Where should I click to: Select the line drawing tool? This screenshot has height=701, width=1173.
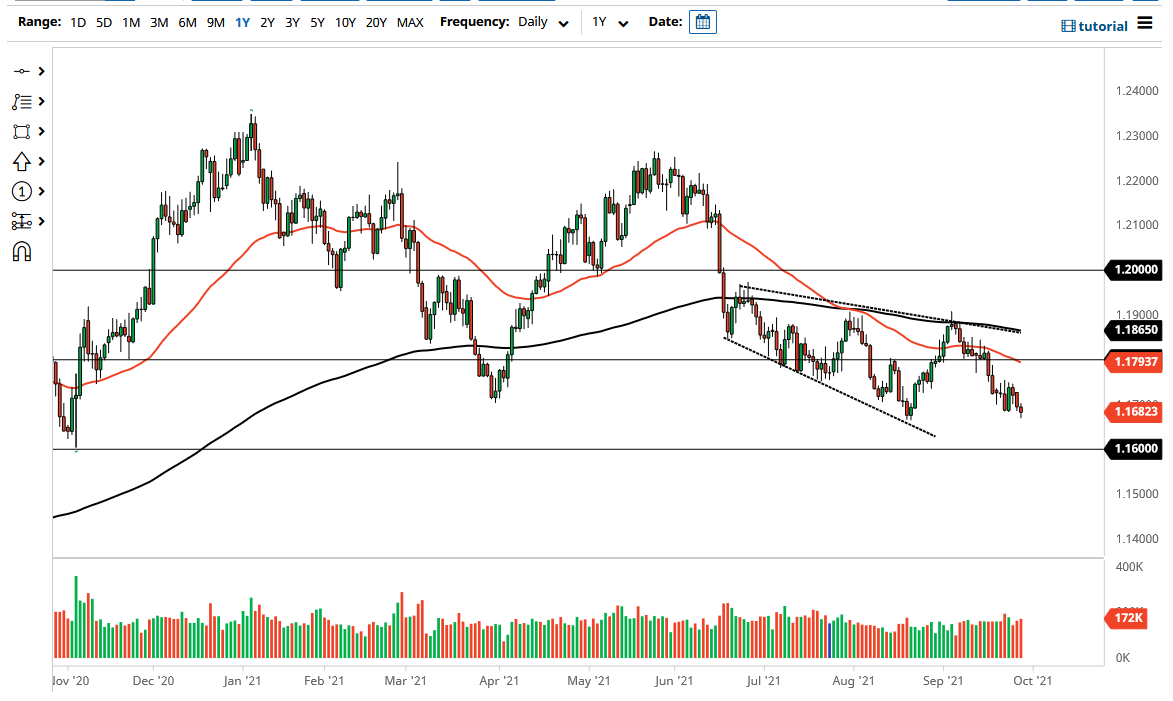tap(22, 71)
